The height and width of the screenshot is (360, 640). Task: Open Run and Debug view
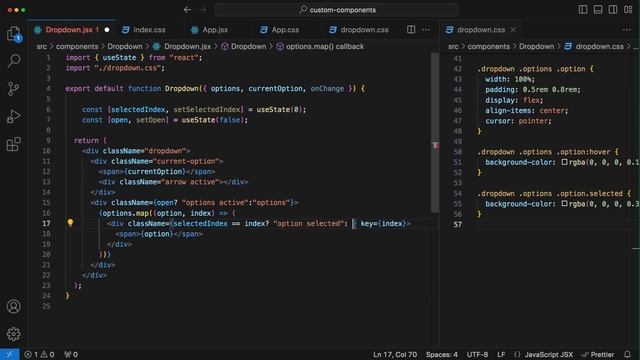(13, 116)
